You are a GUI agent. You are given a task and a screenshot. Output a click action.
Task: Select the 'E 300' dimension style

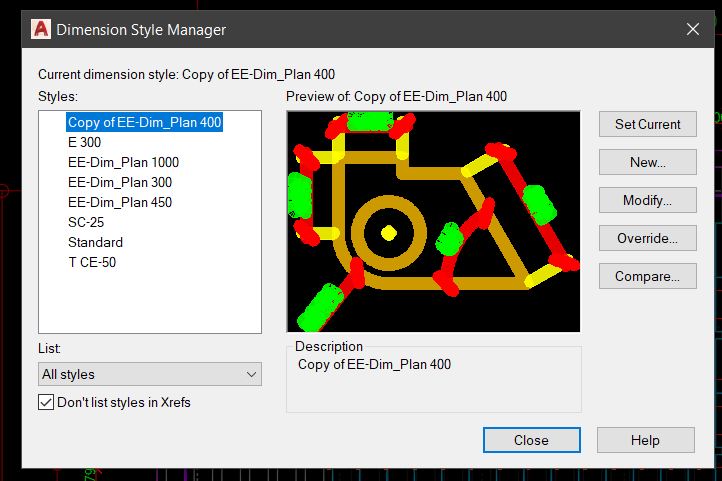pyautogui.click(x=84, y=142)
